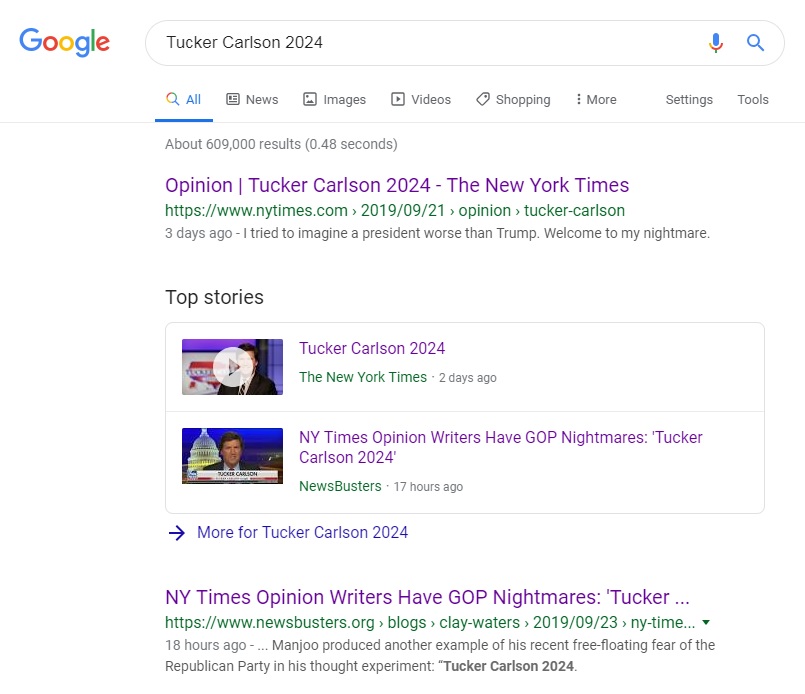
Task: Open search Settings
Action: 689,100
